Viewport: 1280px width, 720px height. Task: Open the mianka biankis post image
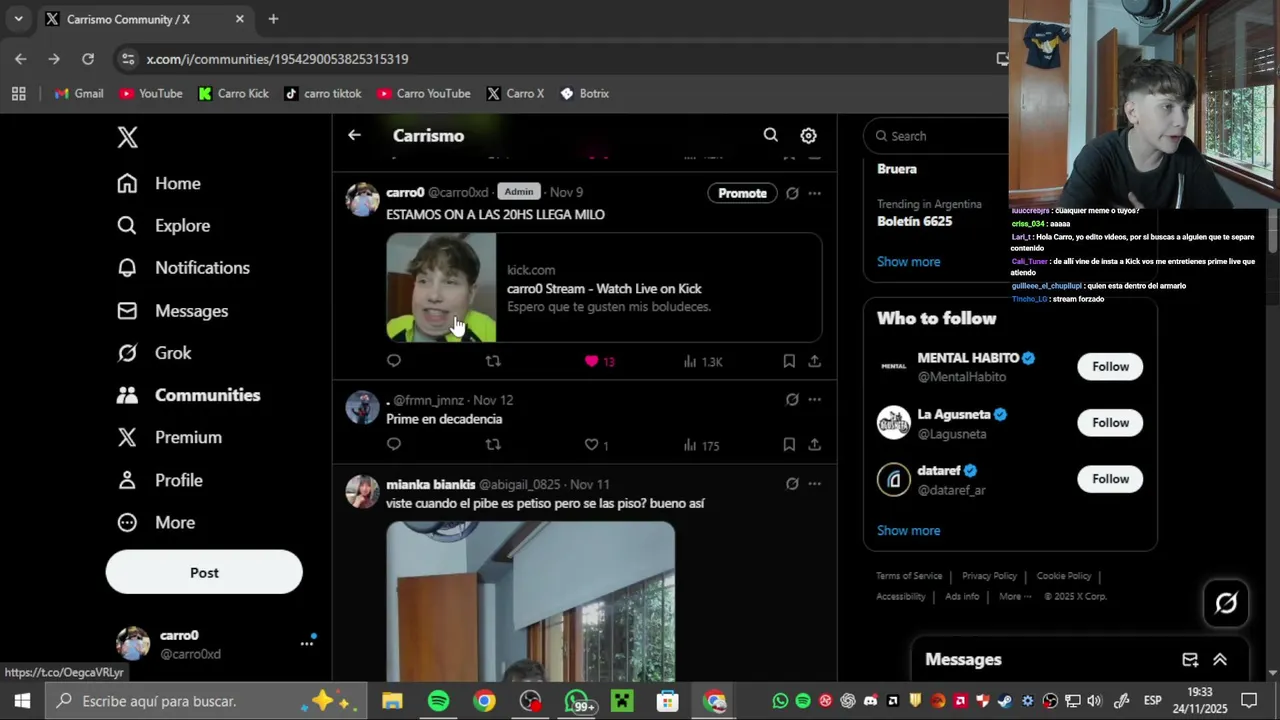coord(531,601)
